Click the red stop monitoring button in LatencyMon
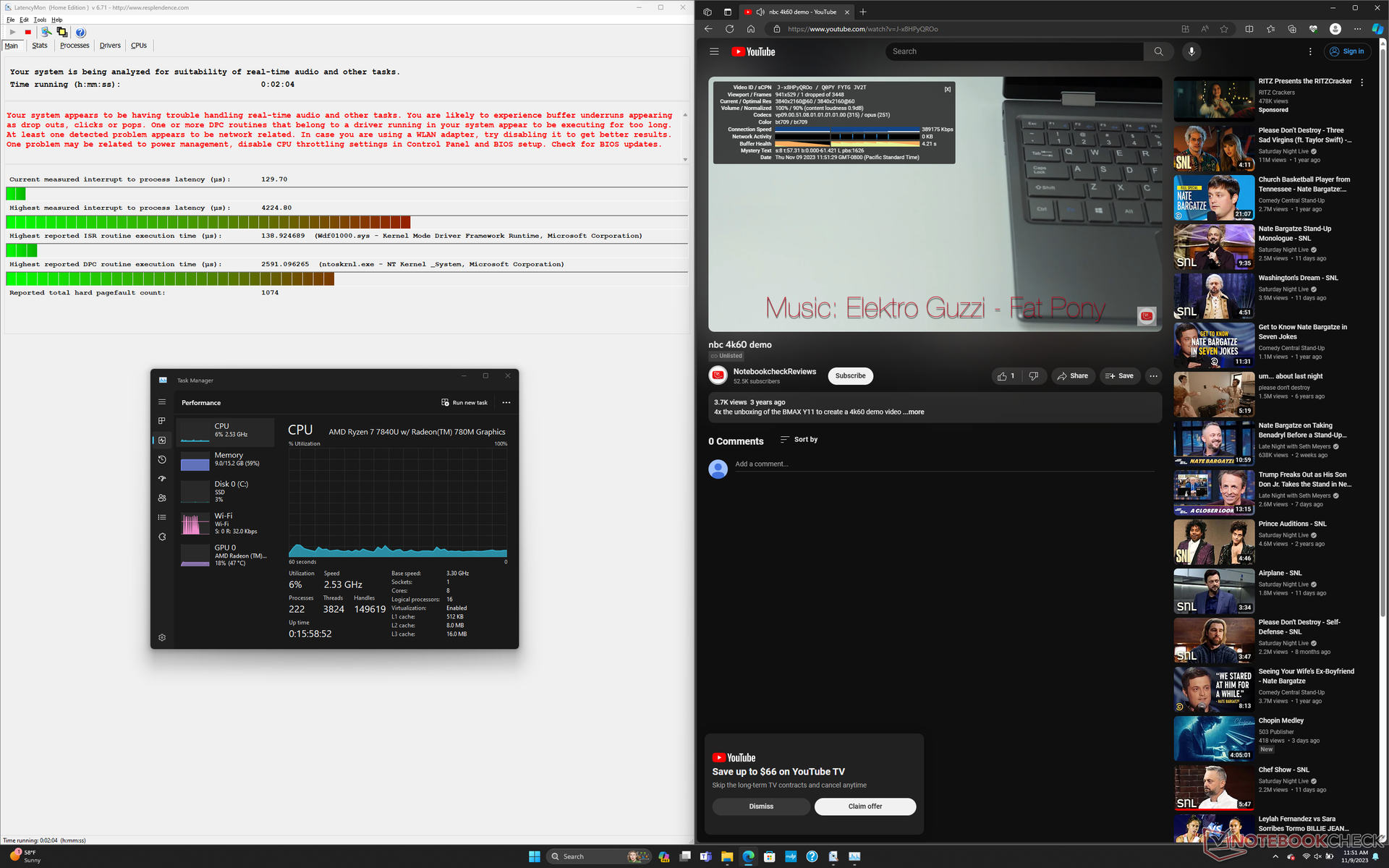 pos(28,33)
